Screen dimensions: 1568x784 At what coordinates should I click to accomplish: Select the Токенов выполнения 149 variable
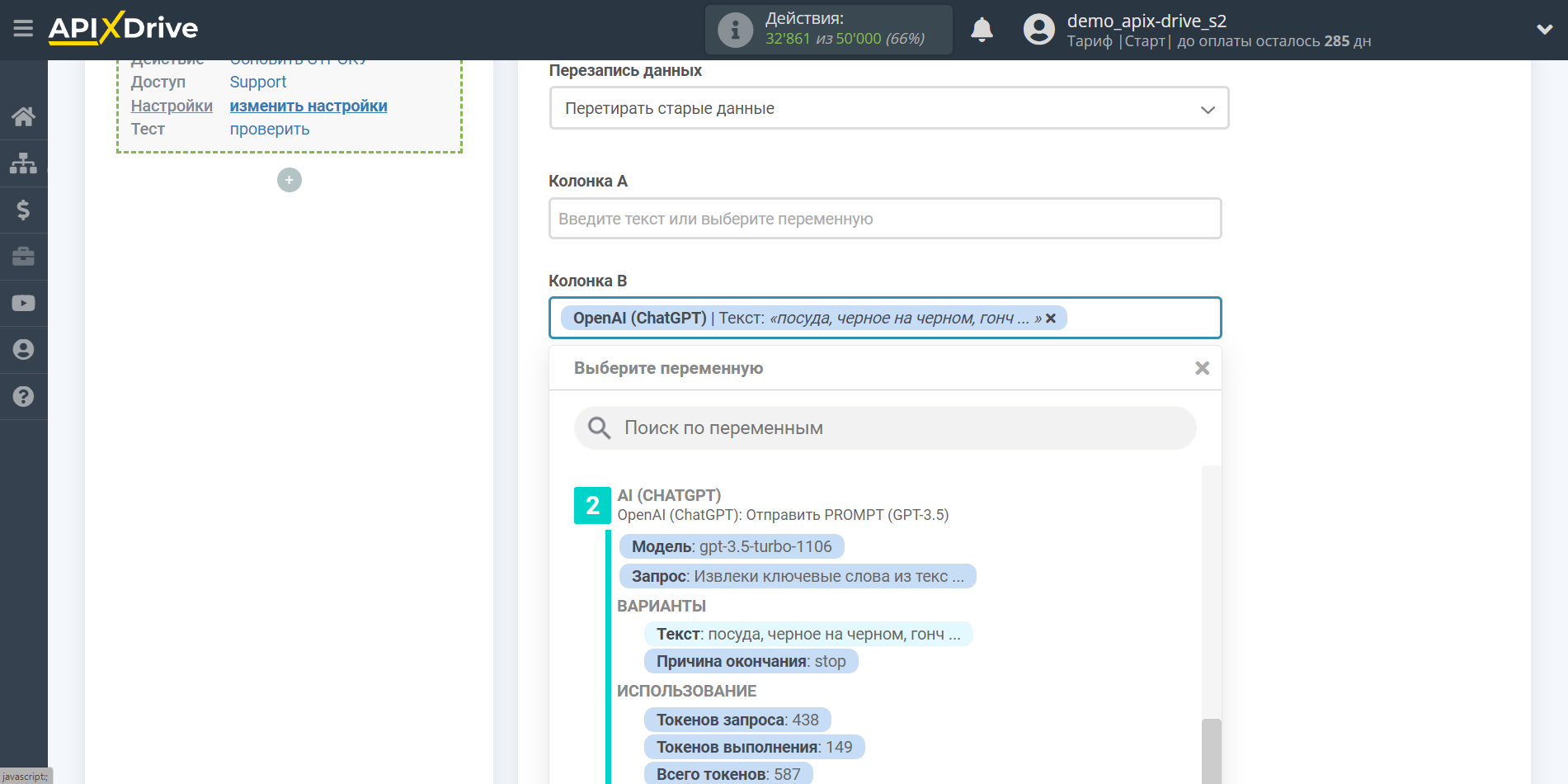click(754, 747)
